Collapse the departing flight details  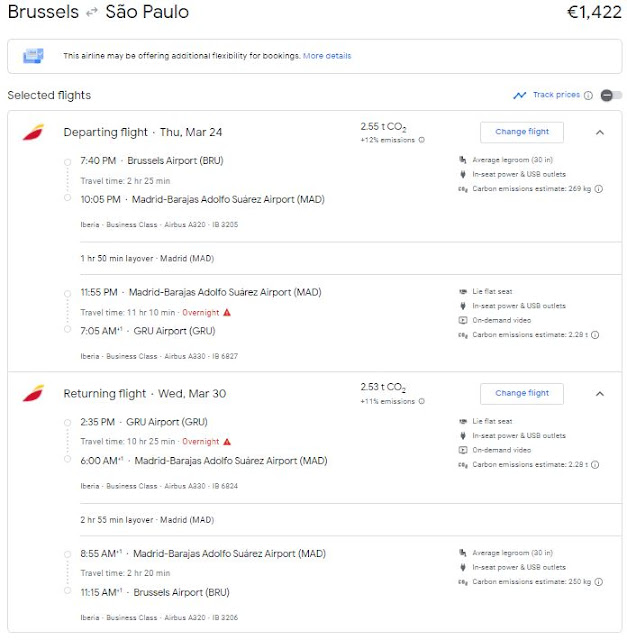(599, 132)
